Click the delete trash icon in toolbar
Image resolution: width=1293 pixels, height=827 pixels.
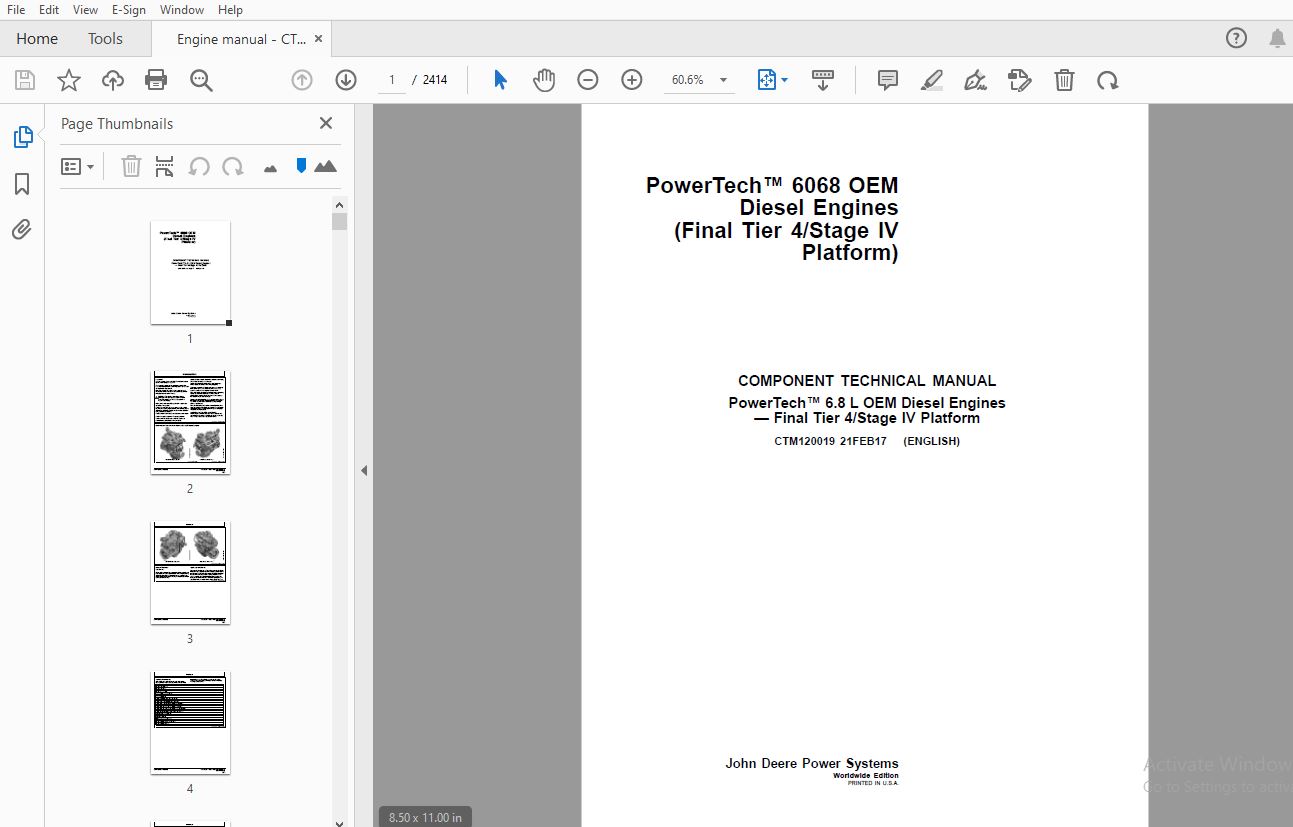click(1064, 80)
